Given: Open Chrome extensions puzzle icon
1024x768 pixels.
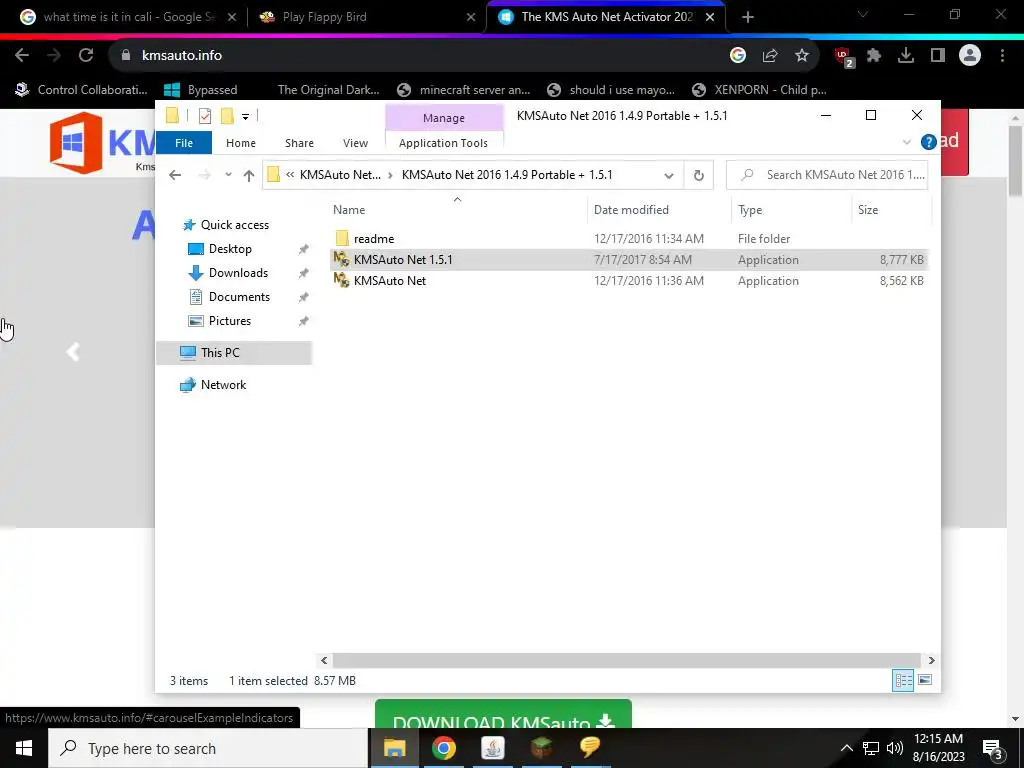Looking at the screenshot, I should coord(874,56).
